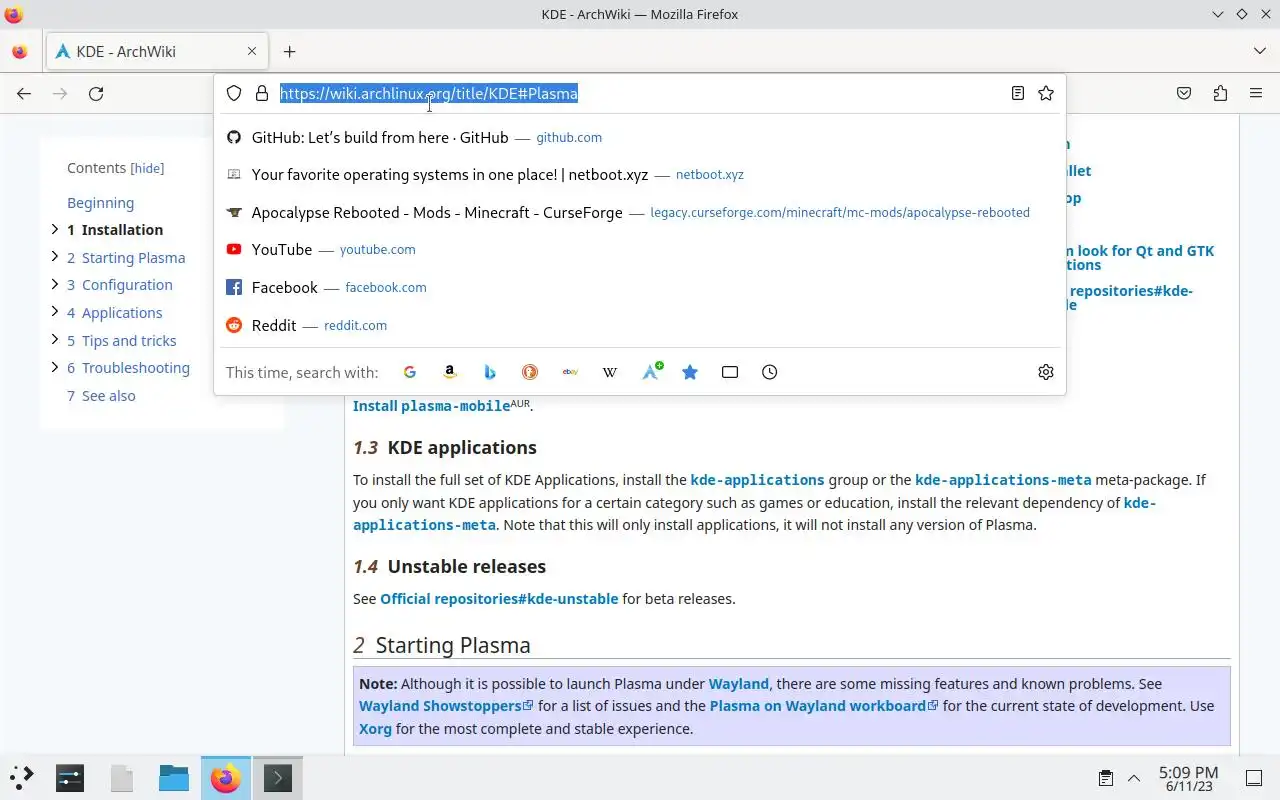Screen dimensions: 1280x800
Task: Jump to Beginning in Contents
Action: [x=100, y=202]
